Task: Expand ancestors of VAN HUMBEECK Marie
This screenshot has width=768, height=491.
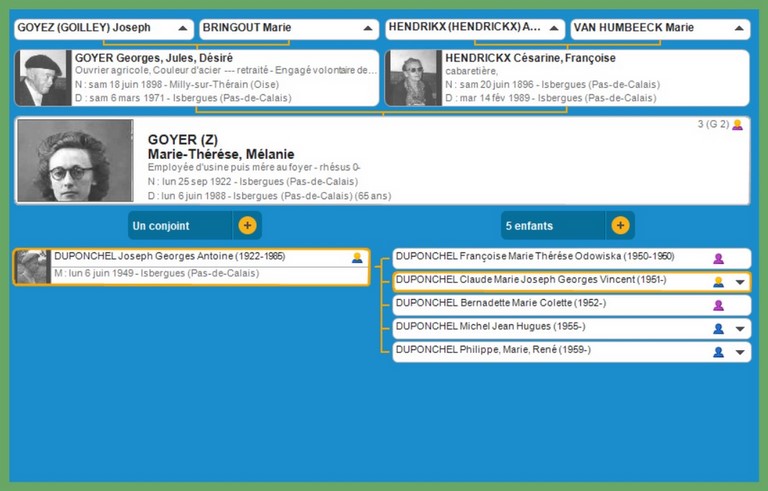Action: click(738, 29)
